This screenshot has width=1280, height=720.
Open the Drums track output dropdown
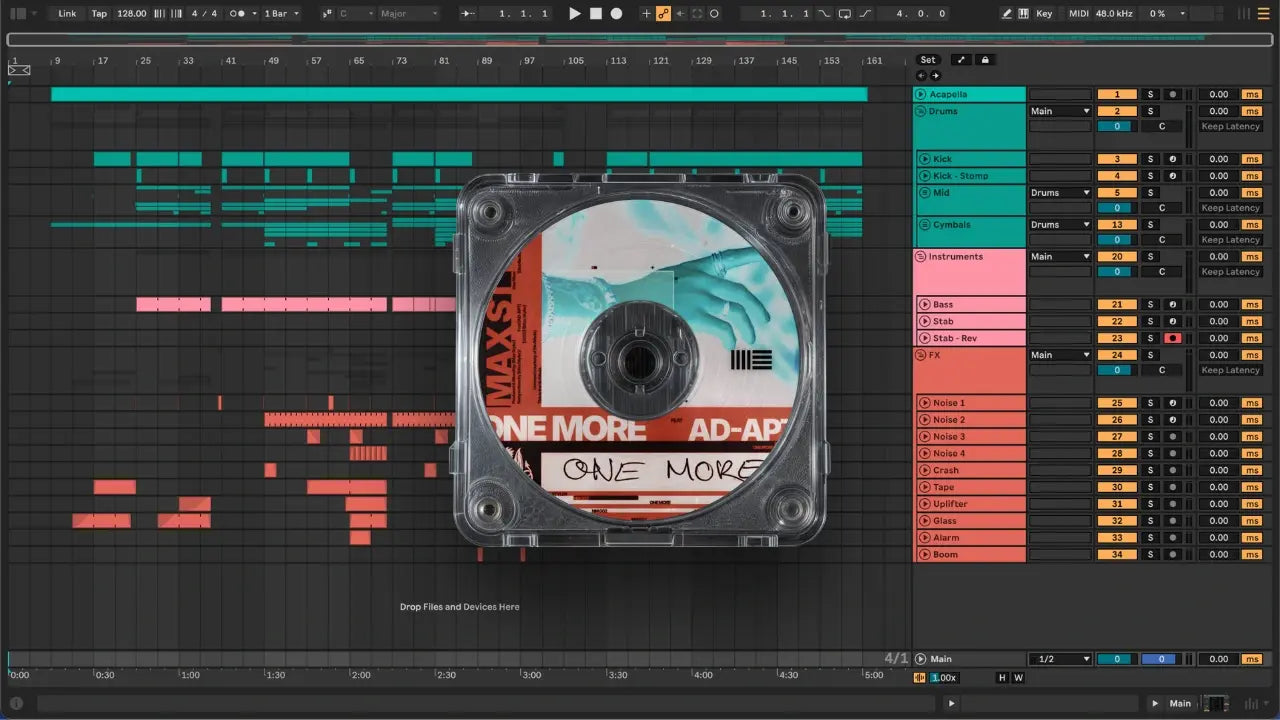coord(1059,111)
